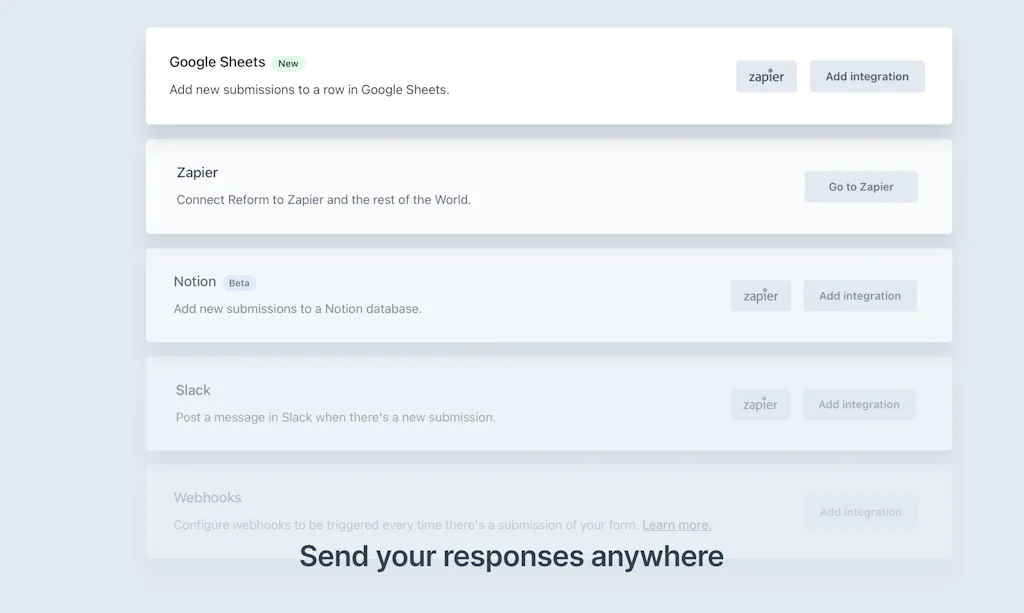Screen dimensions: 1024x613
Task: Add the Notion integration
Action: pos(860,295)
